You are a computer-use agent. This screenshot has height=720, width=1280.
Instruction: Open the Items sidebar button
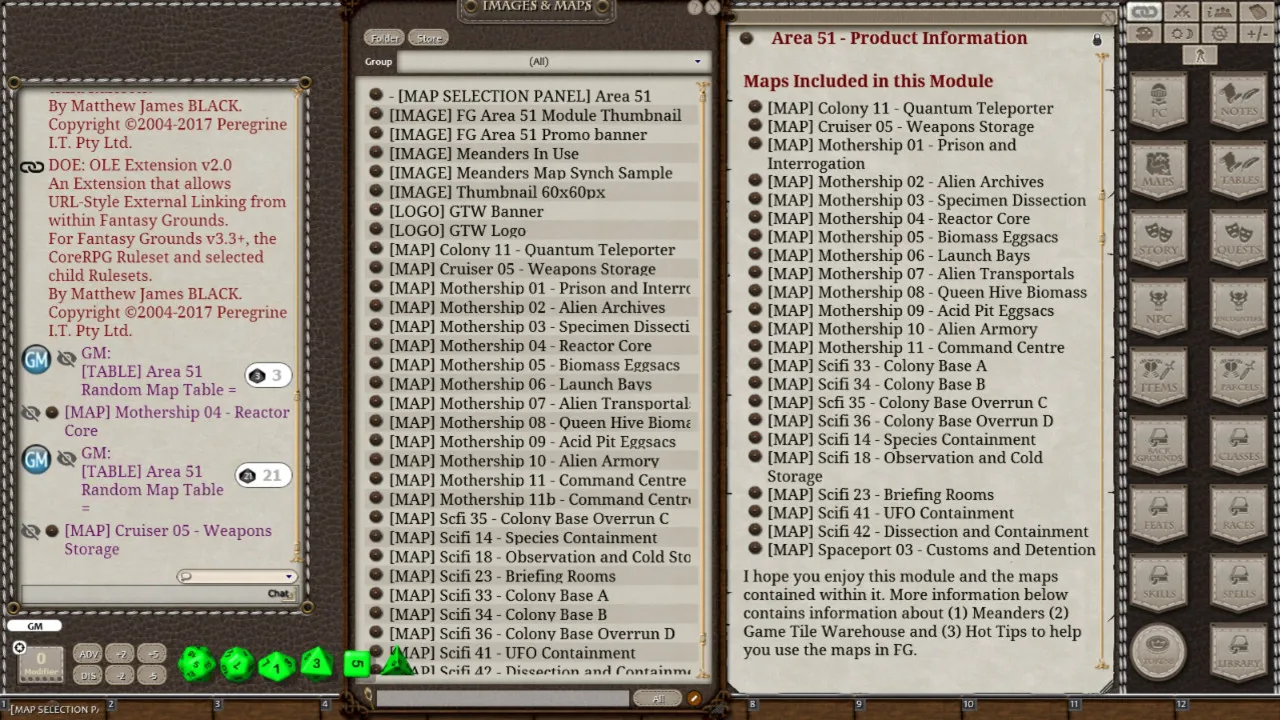point(1159,376)
